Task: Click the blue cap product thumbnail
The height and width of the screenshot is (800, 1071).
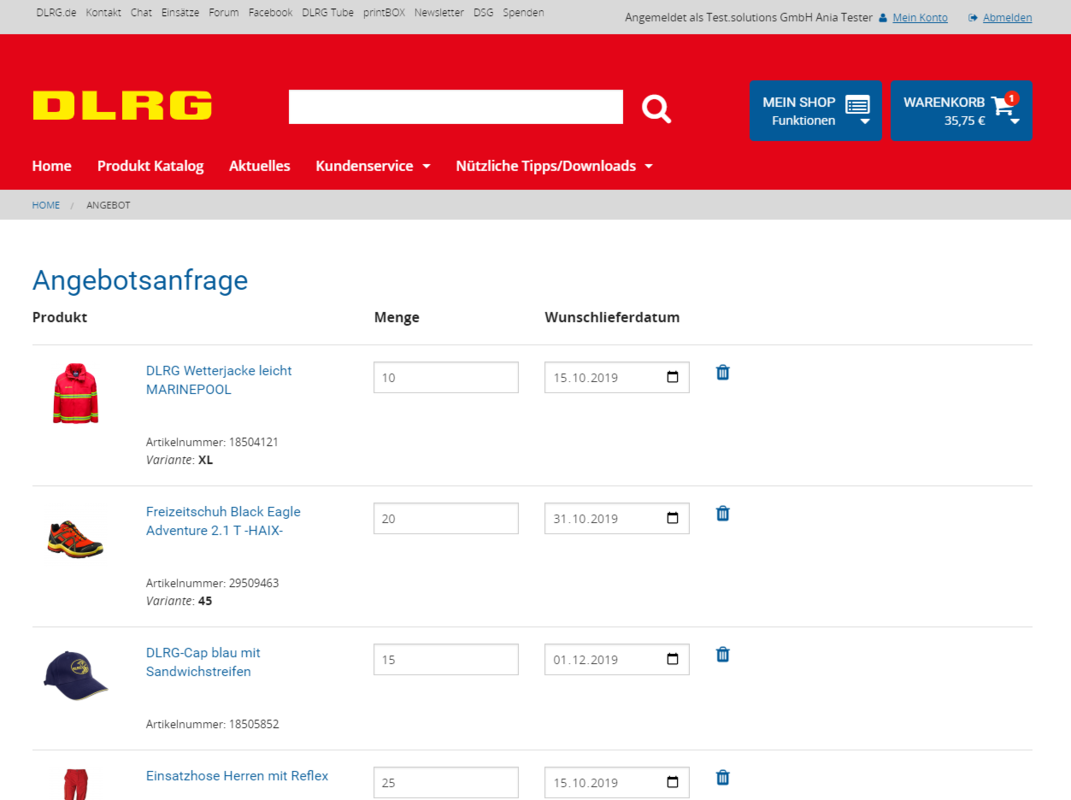Action: coord(75,675)
